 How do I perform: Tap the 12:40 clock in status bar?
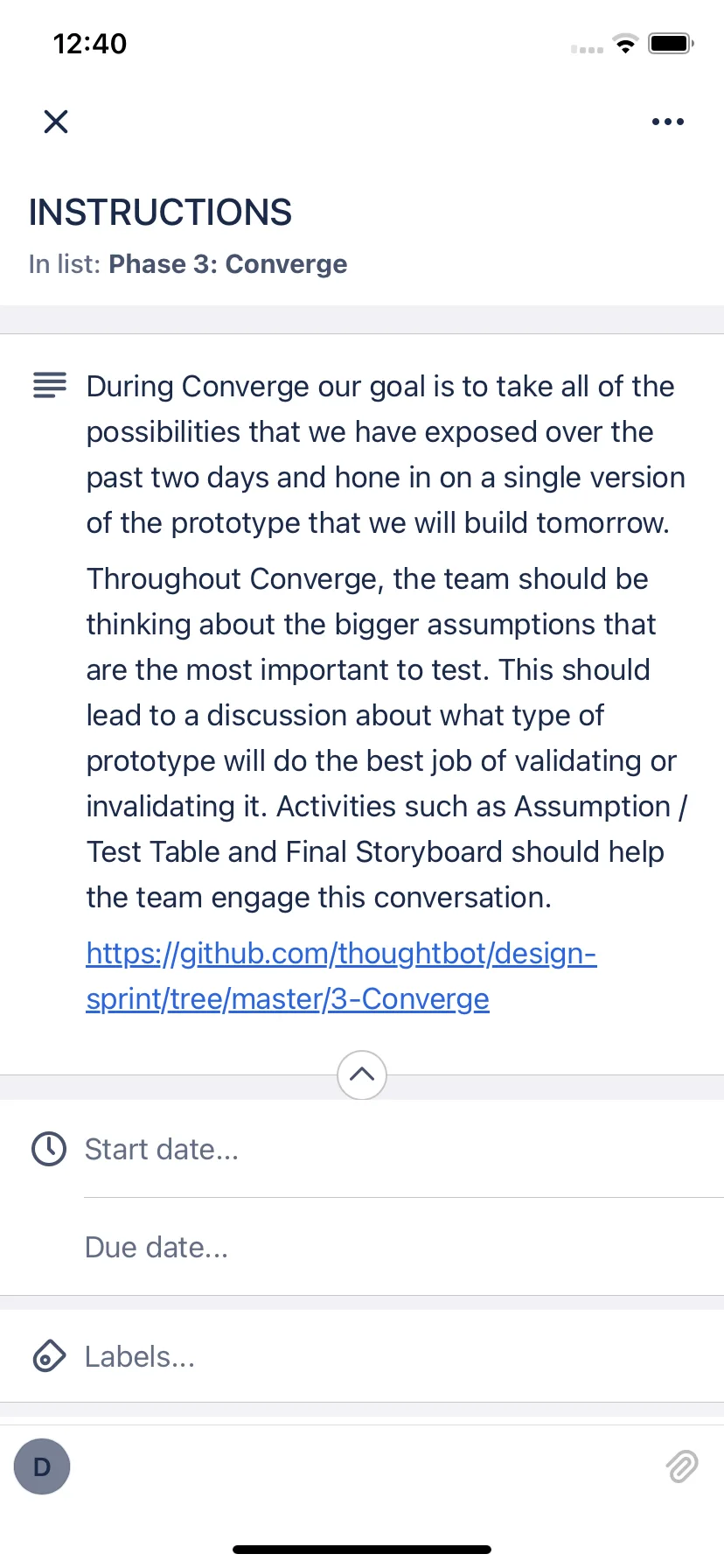tap(90, 43)
